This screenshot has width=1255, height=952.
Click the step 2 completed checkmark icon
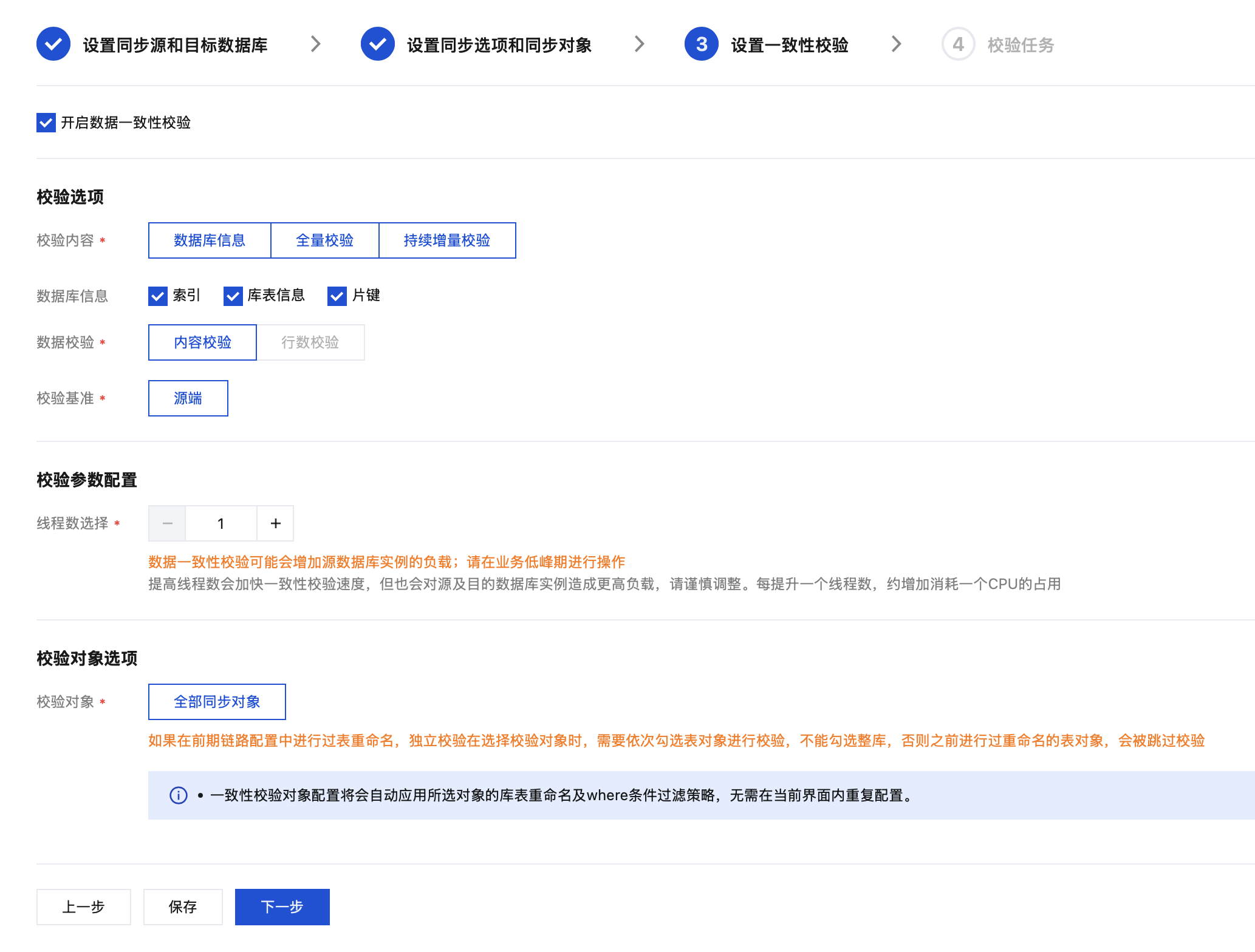tap(377, 44)
